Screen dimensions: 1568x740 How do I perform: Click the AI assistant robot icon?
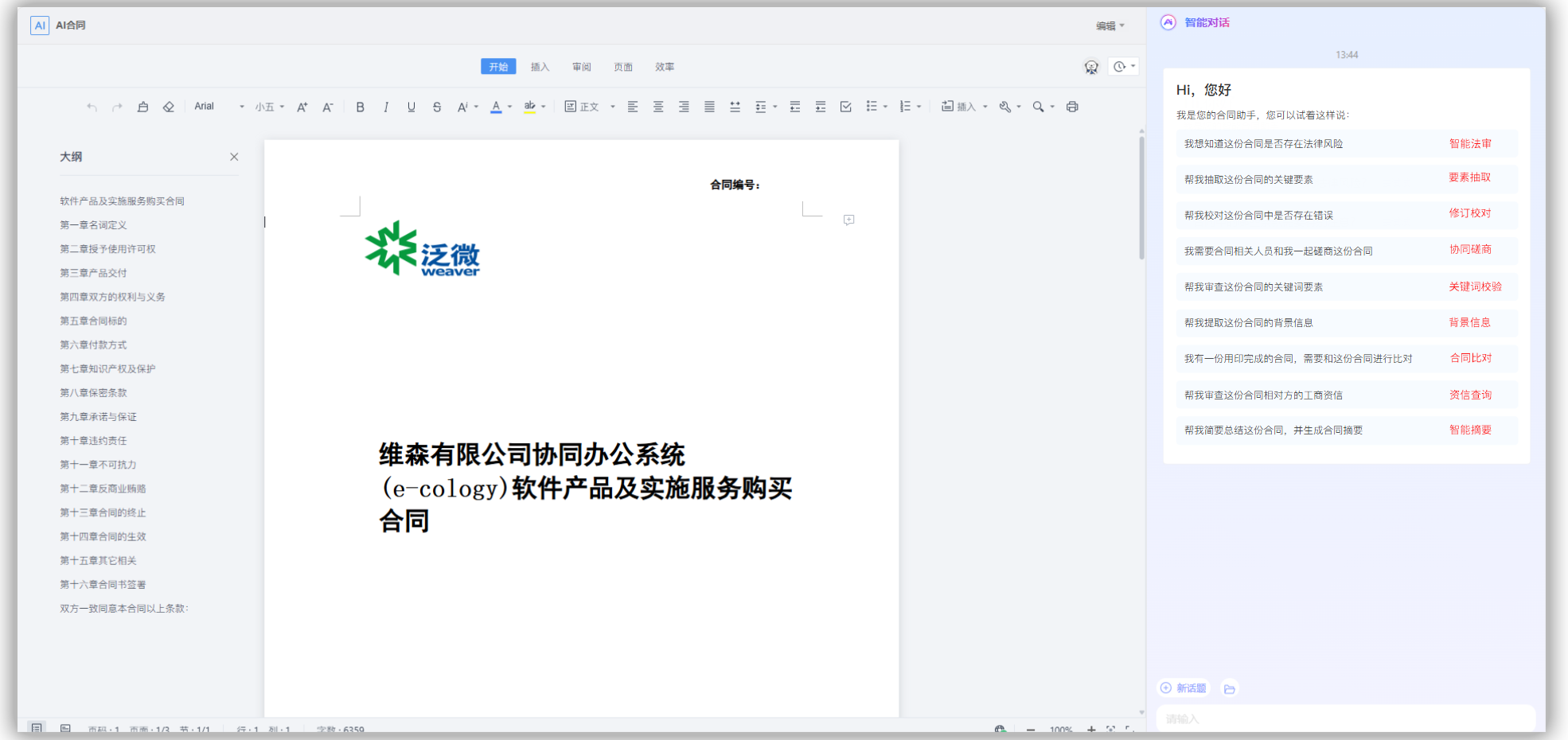coord(1091,67)
